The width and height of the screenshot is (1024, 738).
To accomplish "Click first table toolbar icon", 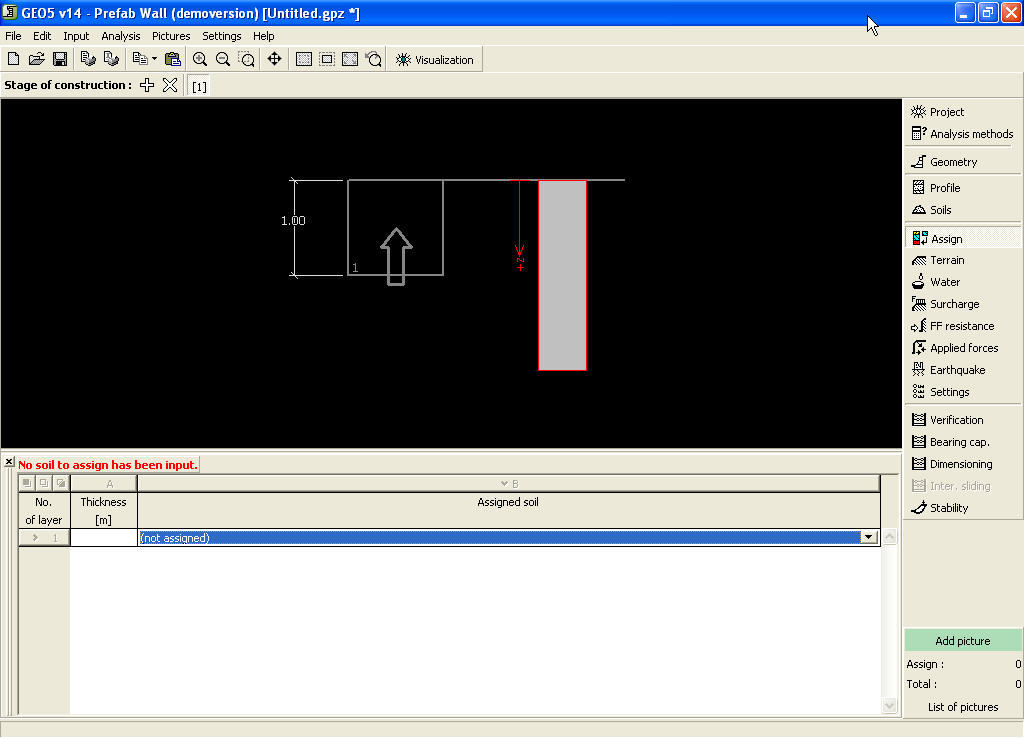I will tap(27, 483).
